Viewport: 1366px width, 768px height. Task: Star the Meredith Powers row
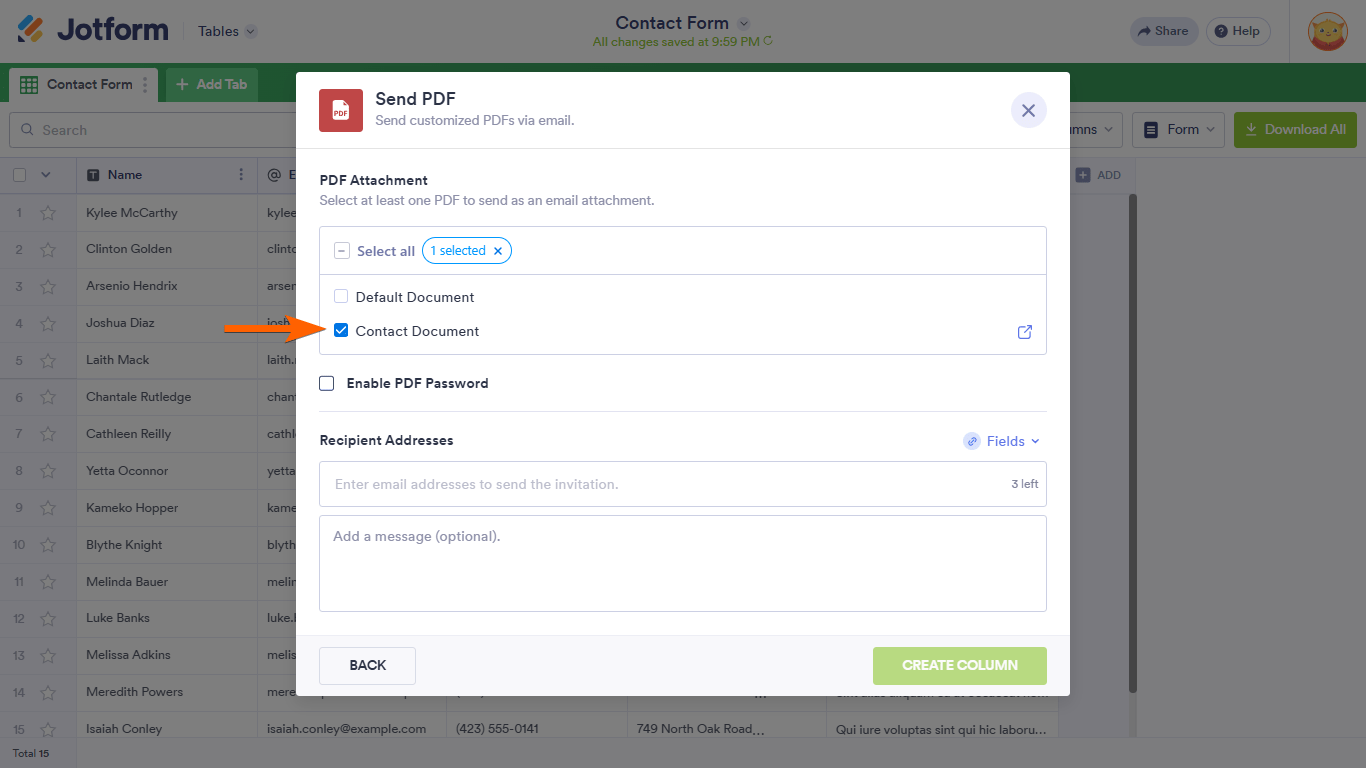pos(47,692)
